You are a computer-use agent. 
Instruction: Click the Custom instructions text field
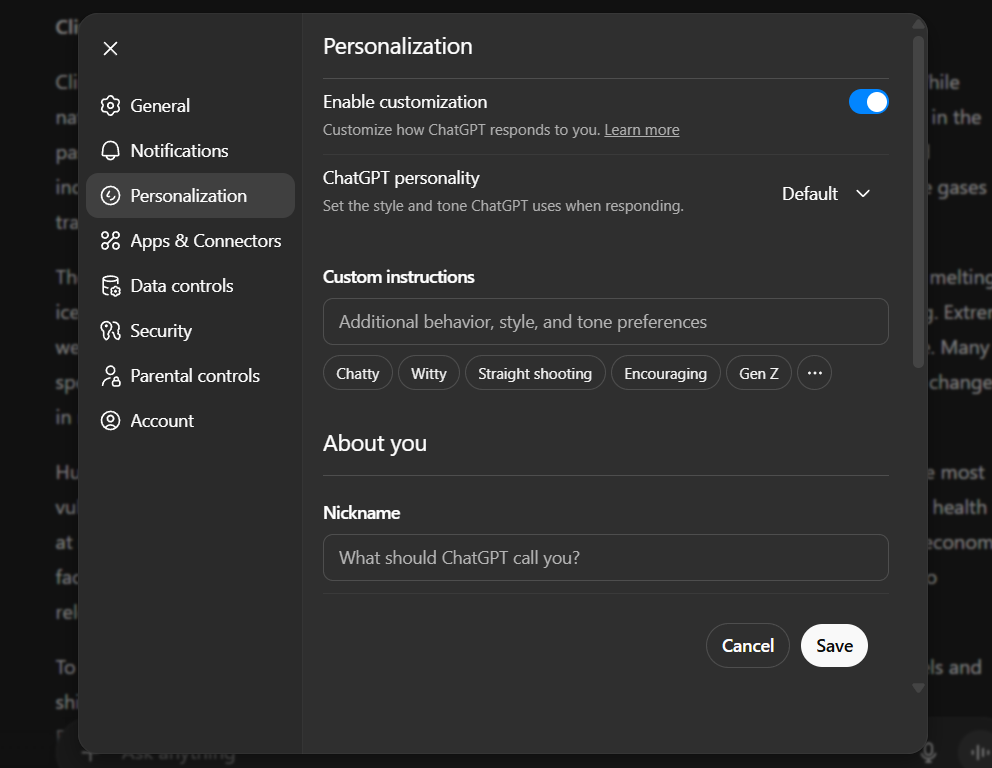point(605,322)
